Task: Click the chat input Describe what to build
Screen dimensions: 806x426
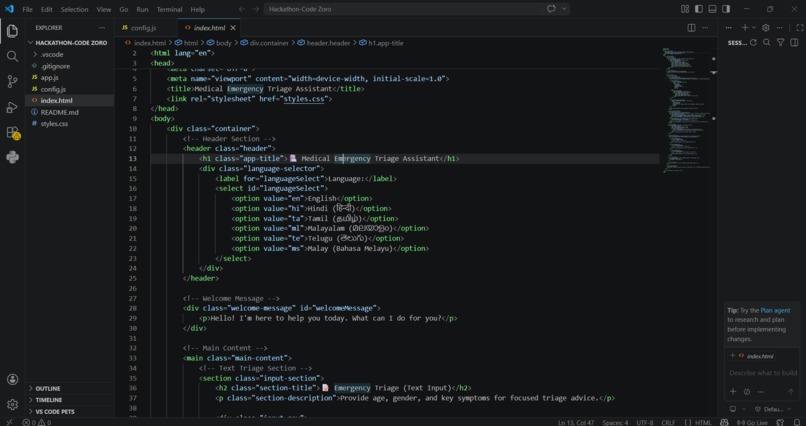Action: click(763, 373)
